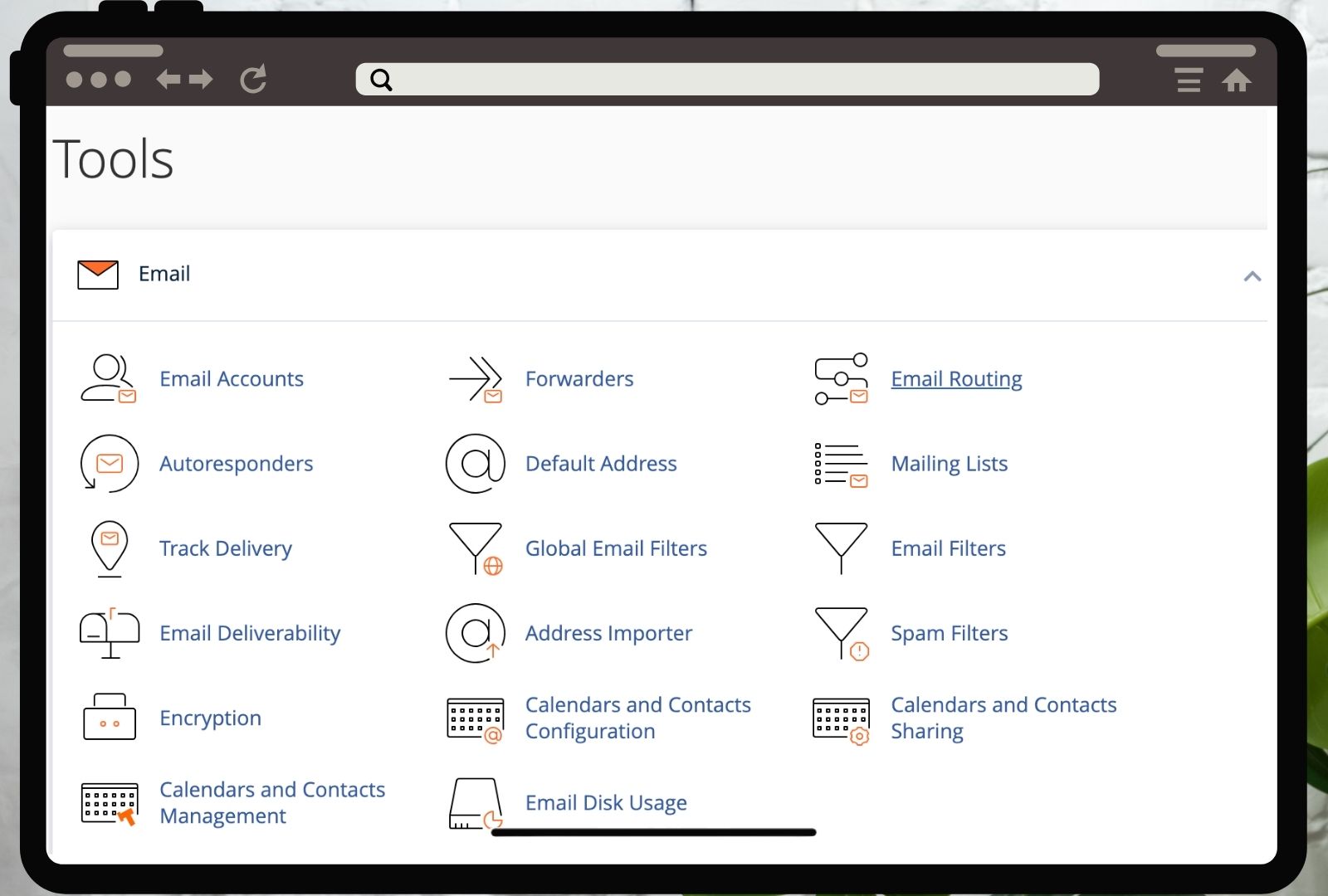
Task: Click the Global Email Filters funnel icon
Action: click(x=476, y=548)
